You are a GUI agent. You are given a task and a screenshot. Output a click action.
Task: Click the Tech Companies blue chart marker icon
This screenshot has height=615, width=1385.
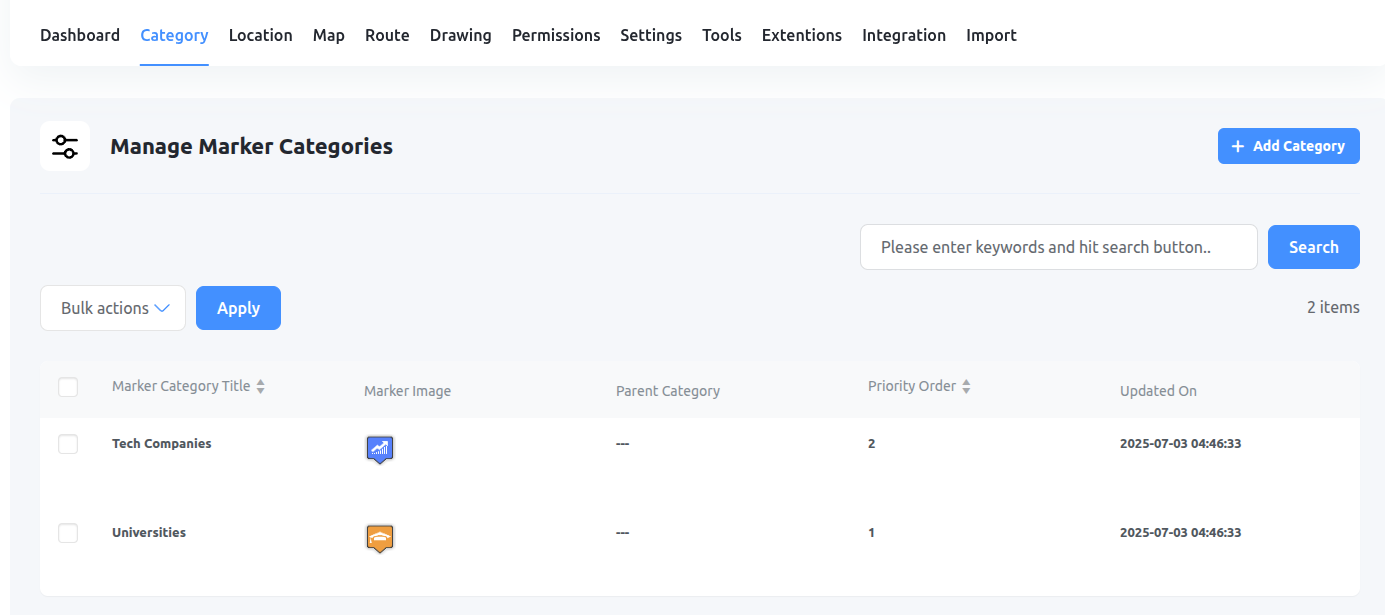(380, 449)
